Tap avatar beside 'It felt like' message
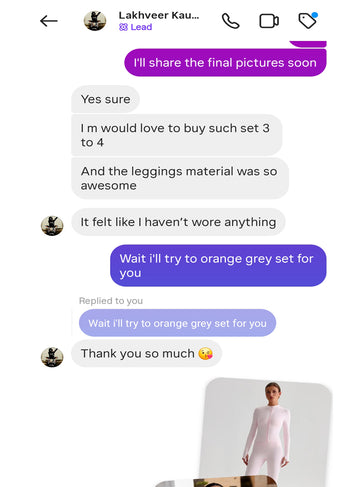This screenshot has width=360, height=487. click(52, 225)
